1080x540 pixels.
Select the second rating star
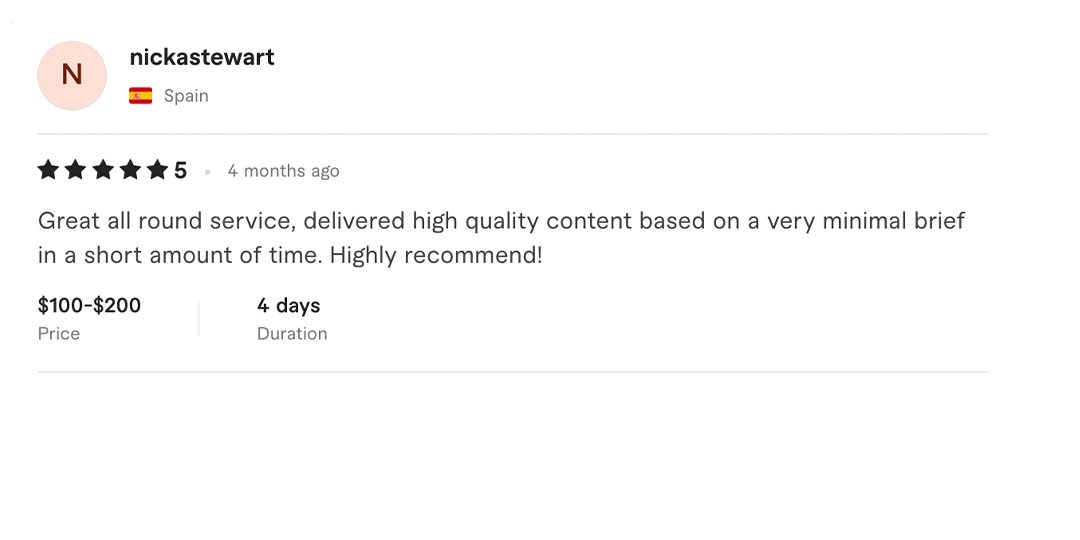pos(76,170)
